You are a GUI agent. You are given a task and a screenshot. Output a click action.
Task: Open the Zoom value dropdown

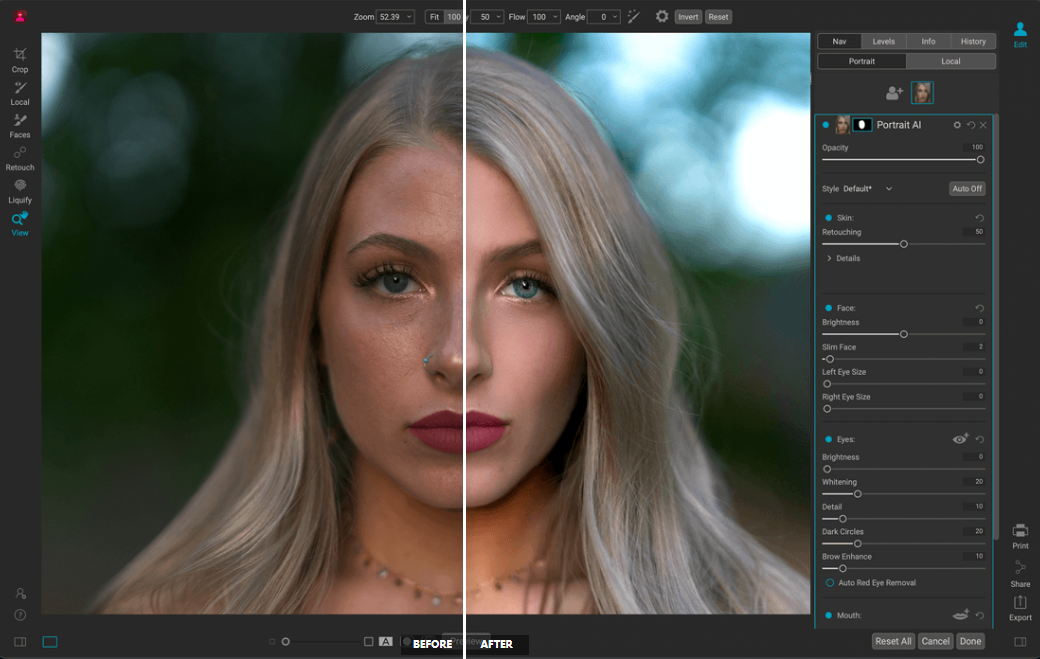395,17
